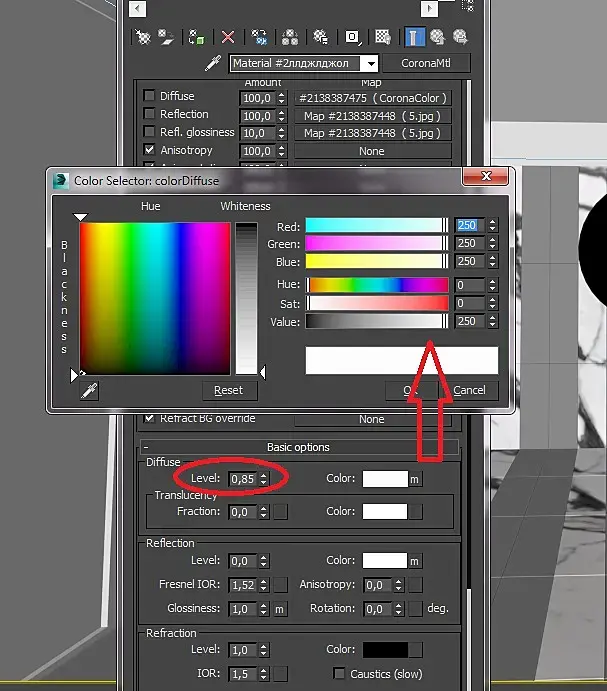Open Refl. glossiness map 5.jpg slot

(373, 133)
